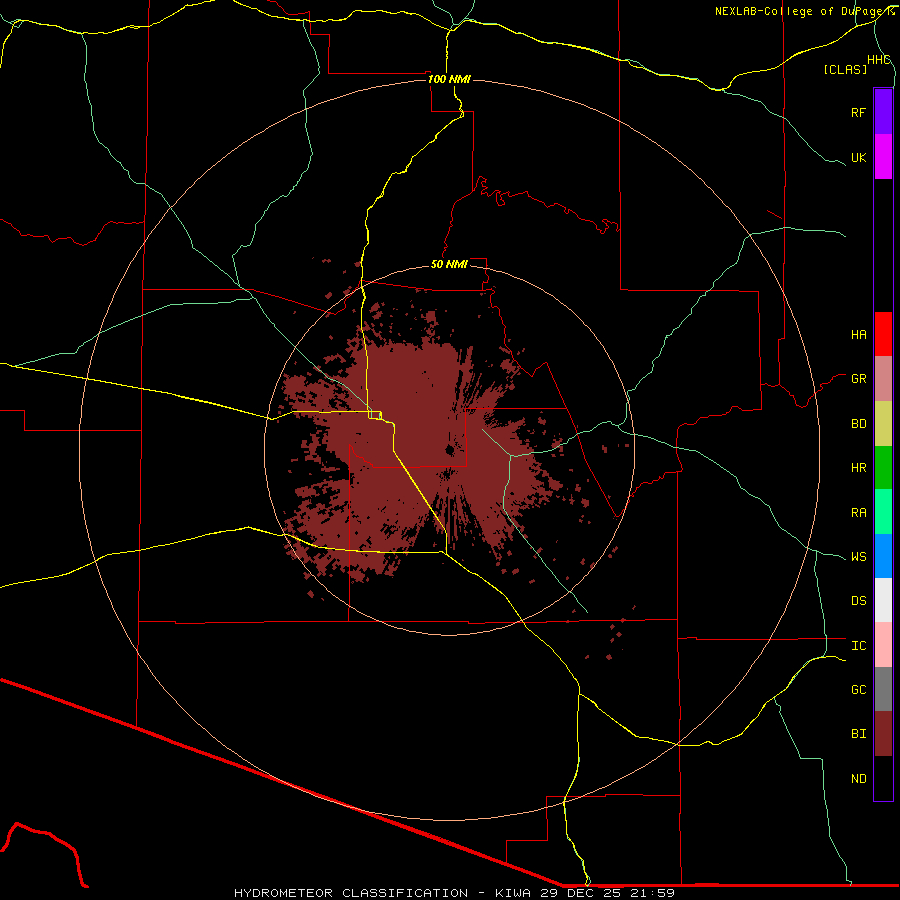
Task: Click the RF purple legend swatch
Action: pyautogui.click(x=883, y=112)
